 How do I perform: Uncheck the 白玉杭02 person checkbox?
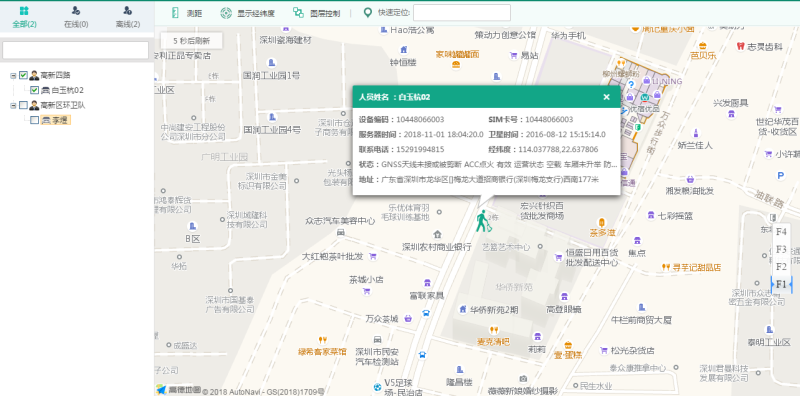coord(34,90)
